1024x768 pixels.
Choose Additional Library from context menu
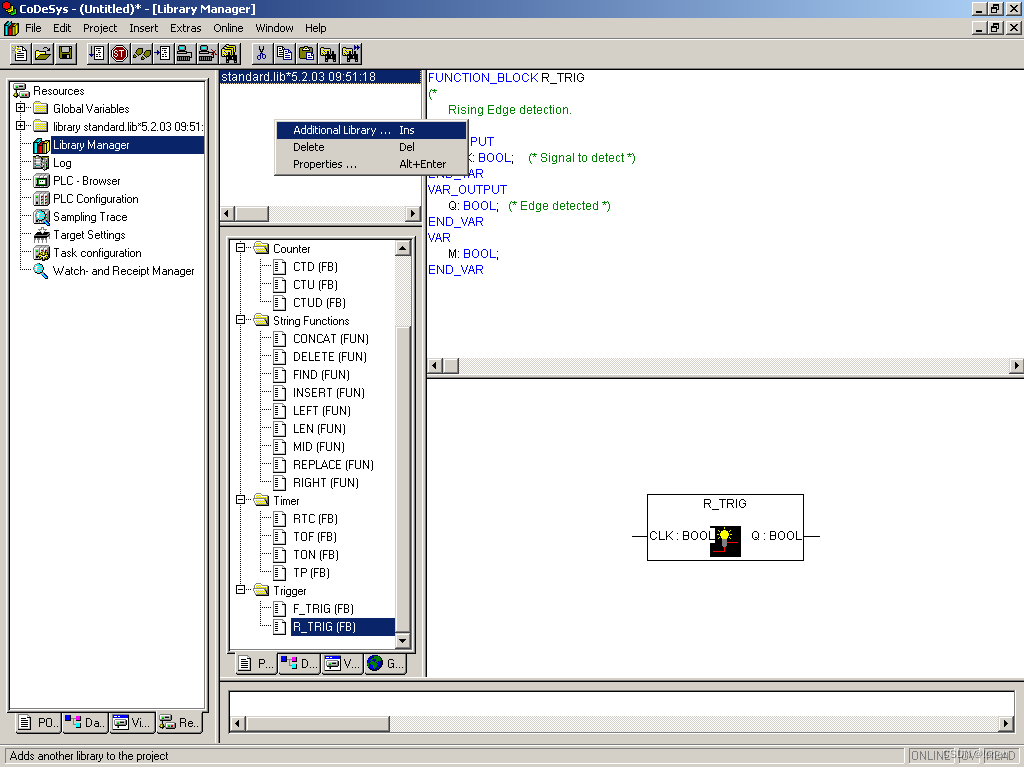pos(371,130)
